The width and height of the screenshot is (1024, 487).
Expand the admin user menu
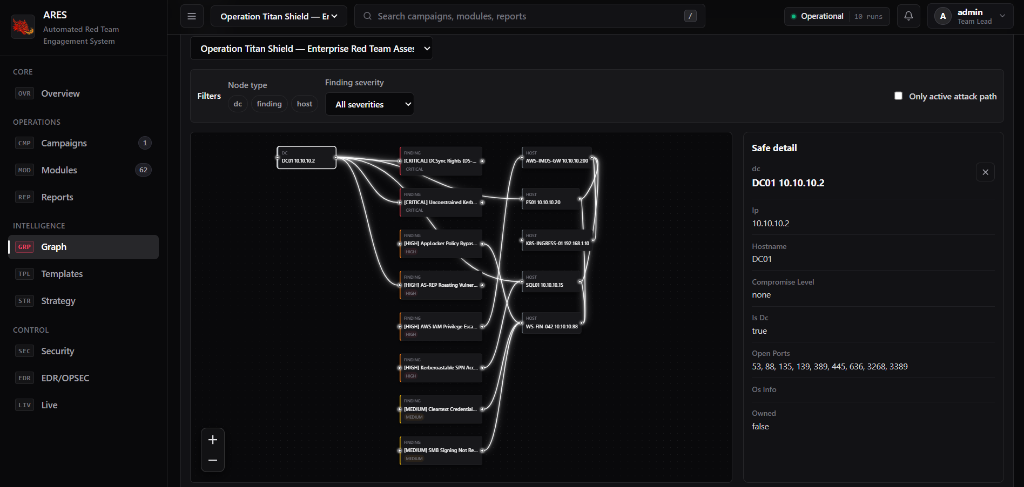coord(970,16)
